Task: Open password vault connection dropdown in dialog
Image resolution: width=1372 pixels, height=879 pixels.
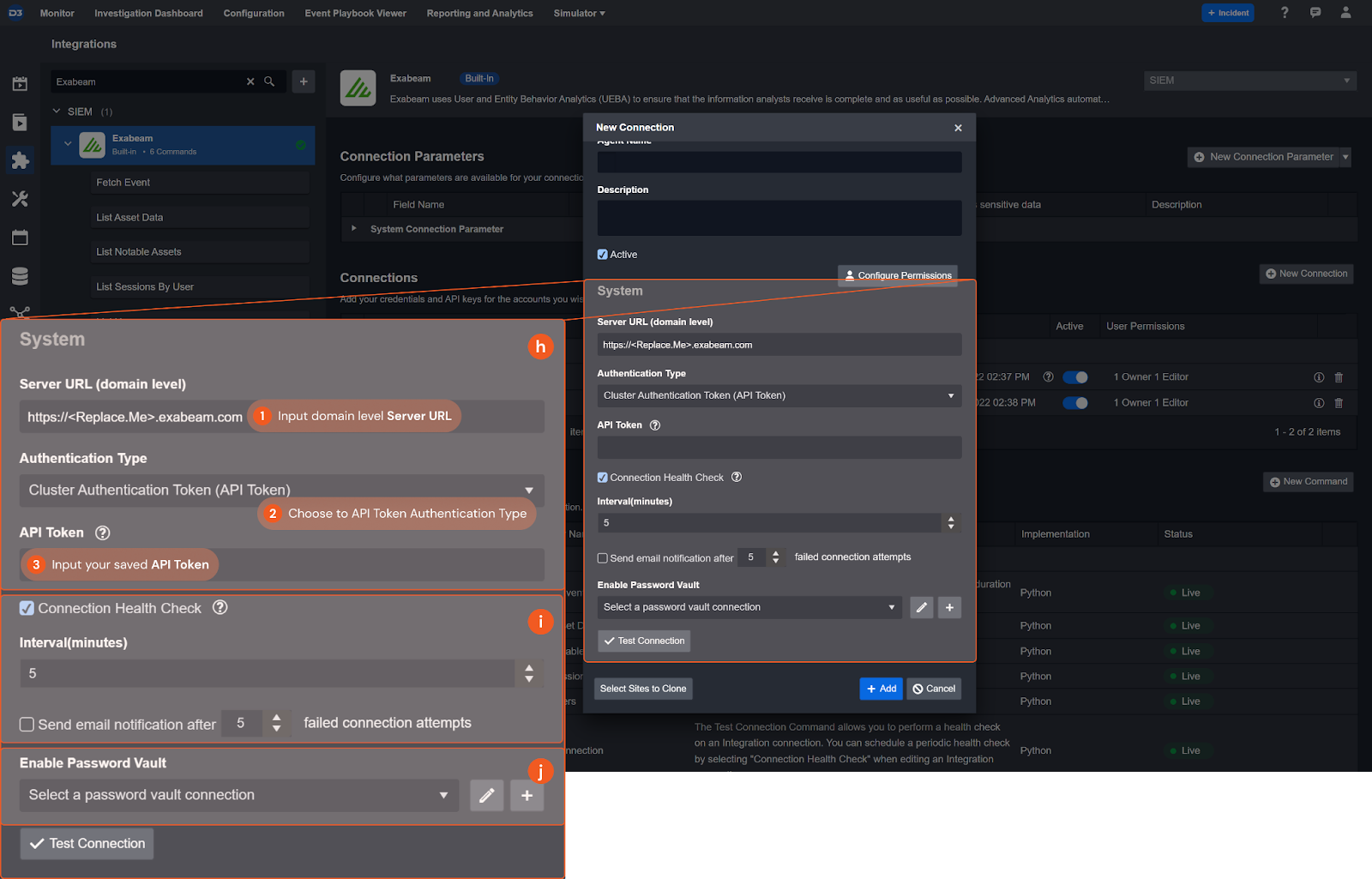Action: (750, 607)
